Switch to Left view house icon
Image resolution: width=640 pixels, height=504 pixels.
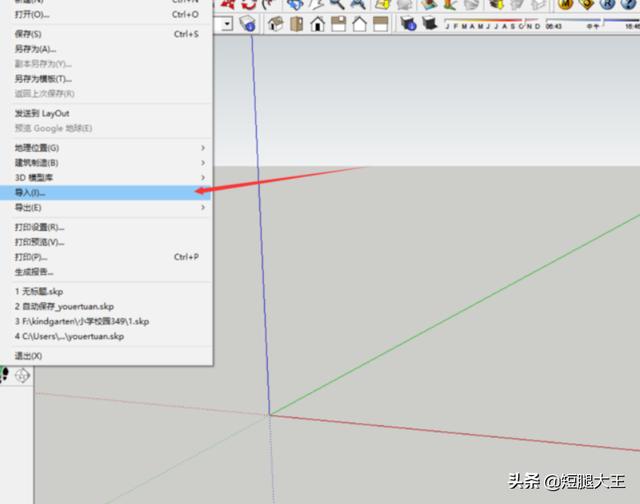tap(383, 23)
